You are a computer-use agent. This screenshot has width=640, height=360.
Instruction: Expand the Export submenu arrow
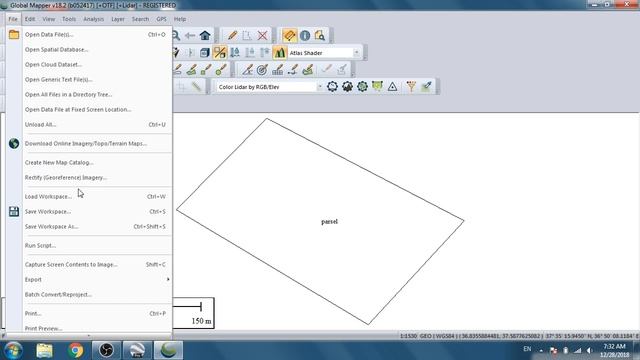[x=168, y=280]
